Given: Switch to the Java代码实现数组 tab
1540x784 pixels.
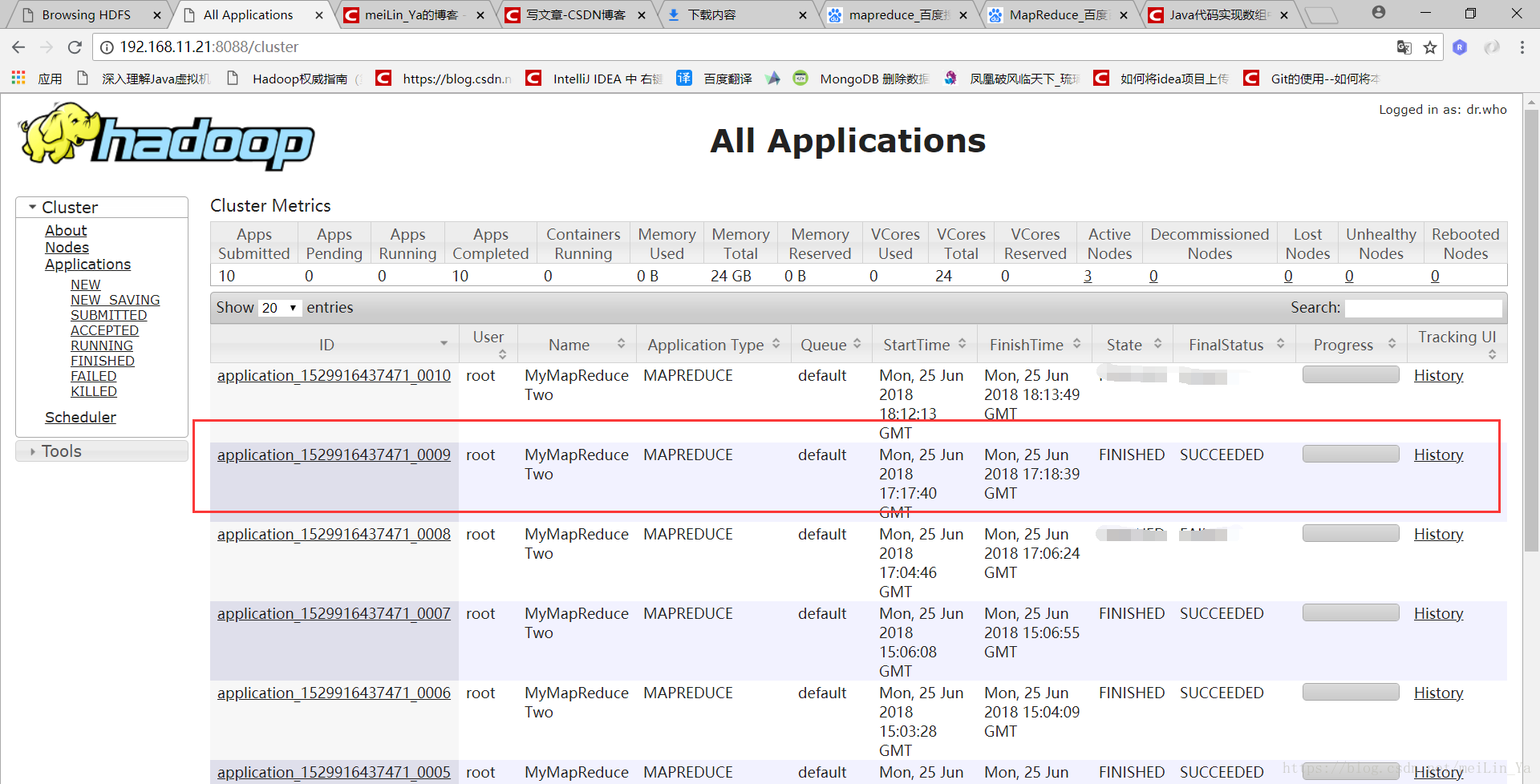Looking at the screenshot, I should (x=1219, y=15).
